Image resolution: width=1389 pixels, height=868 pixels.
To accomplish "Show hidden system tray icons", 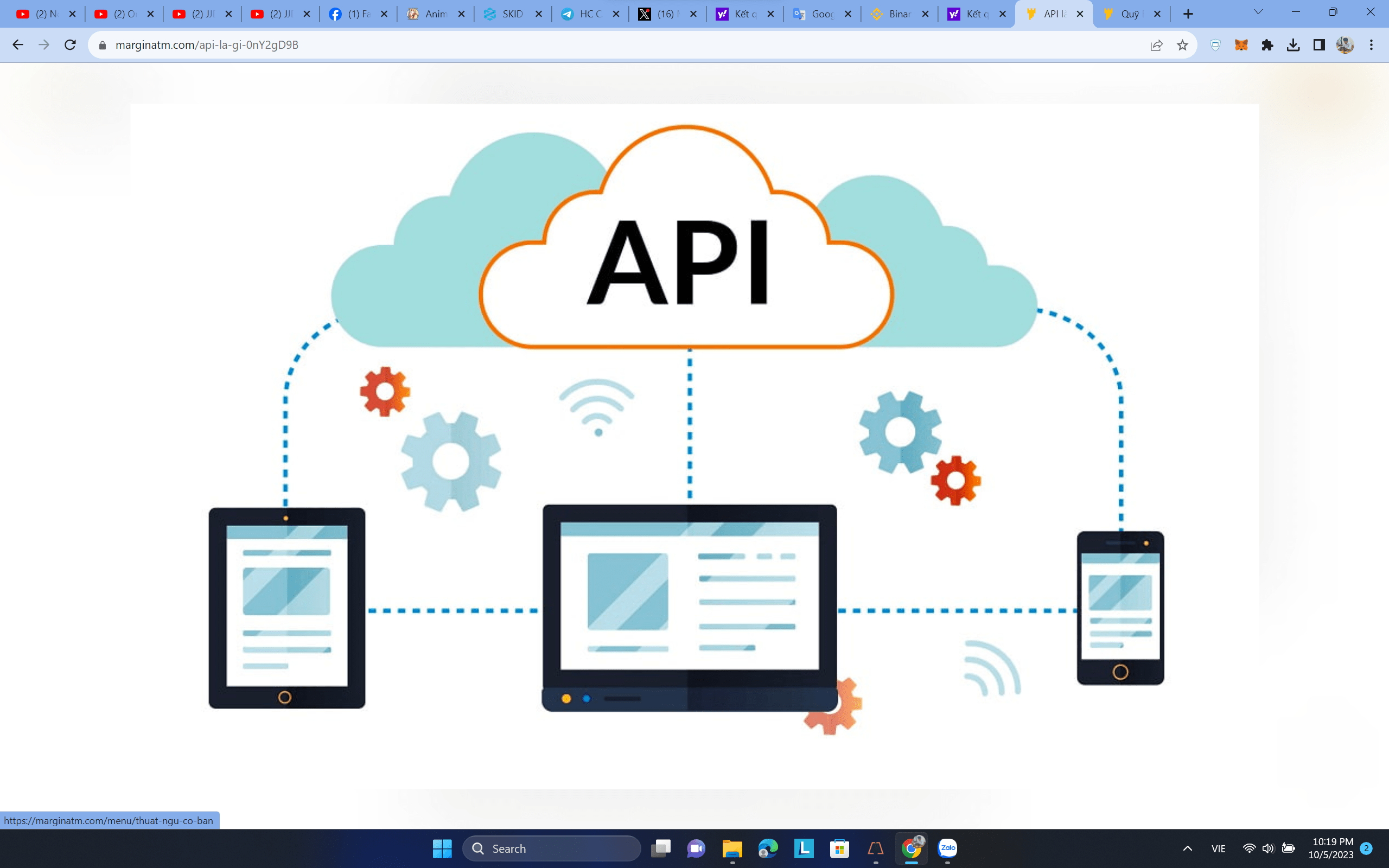I will click(x=1188, y=848).
